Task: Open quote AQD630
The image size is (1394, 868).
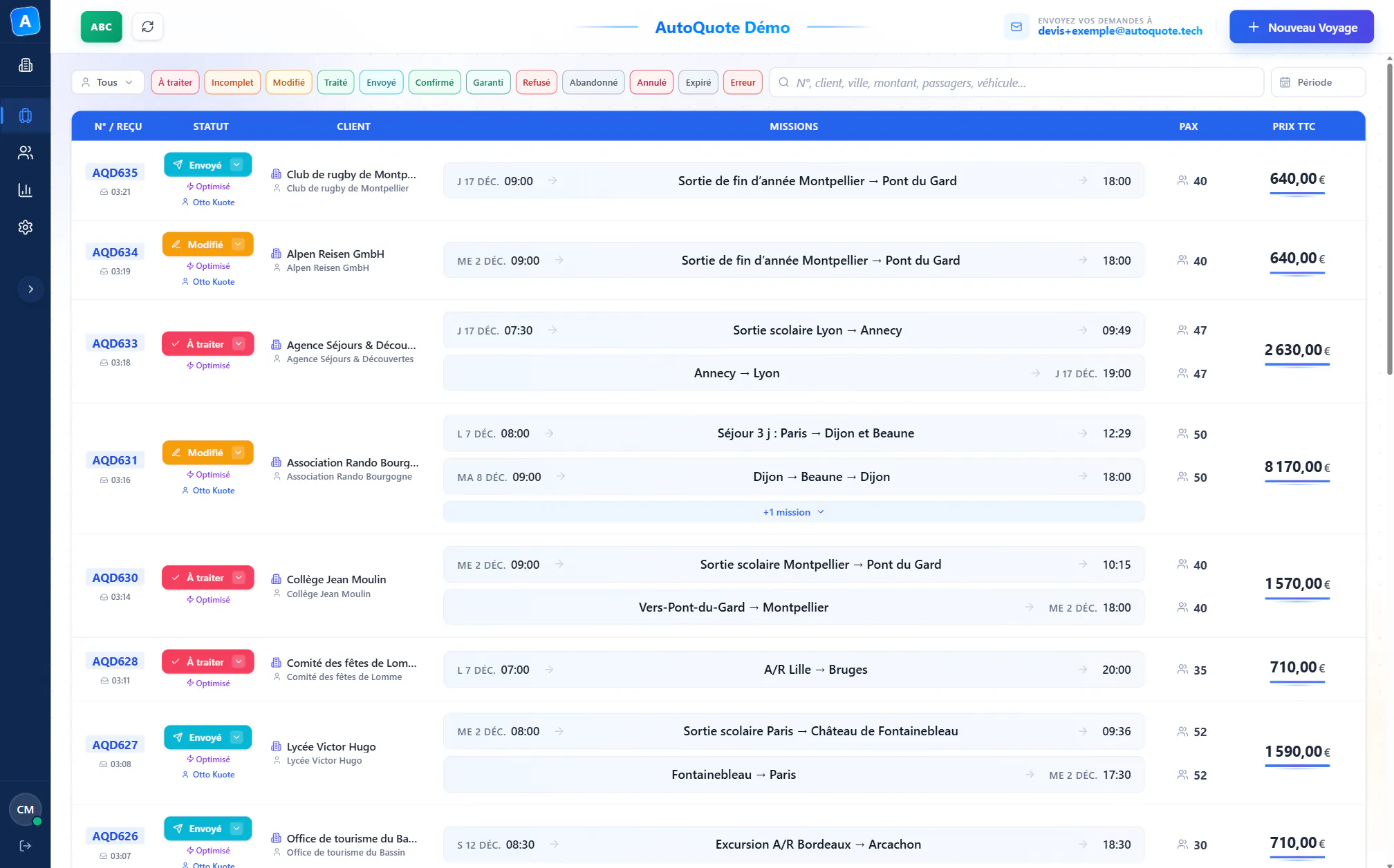Action: (x=115, y=578)
